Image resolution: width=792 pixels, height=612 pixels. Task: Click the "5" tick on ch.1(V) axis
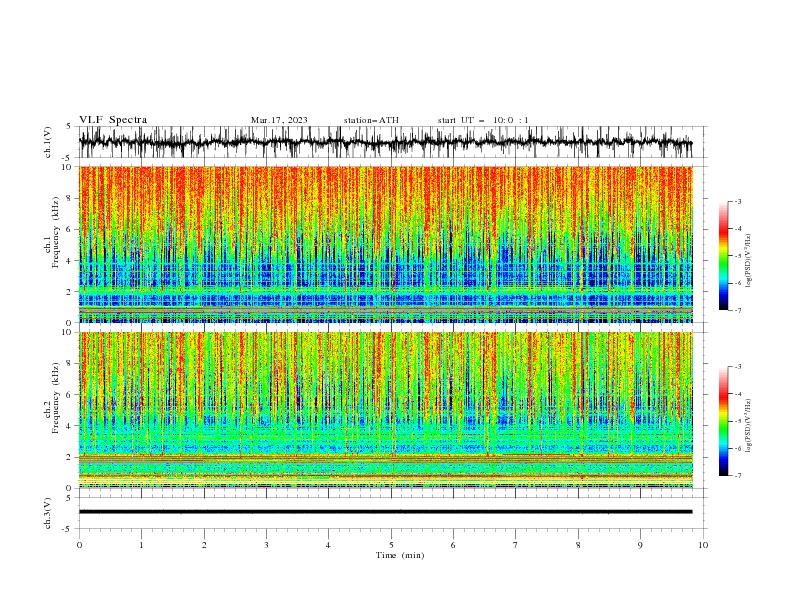[x=68, y=126]
